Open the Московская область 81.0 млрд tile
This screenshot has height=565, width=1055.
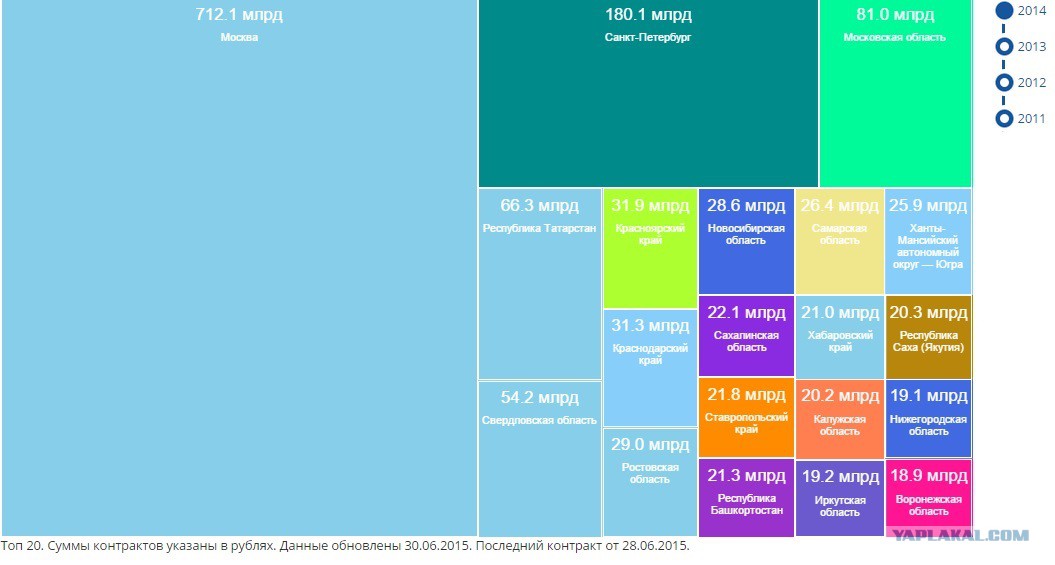click(x=896, y=93)
